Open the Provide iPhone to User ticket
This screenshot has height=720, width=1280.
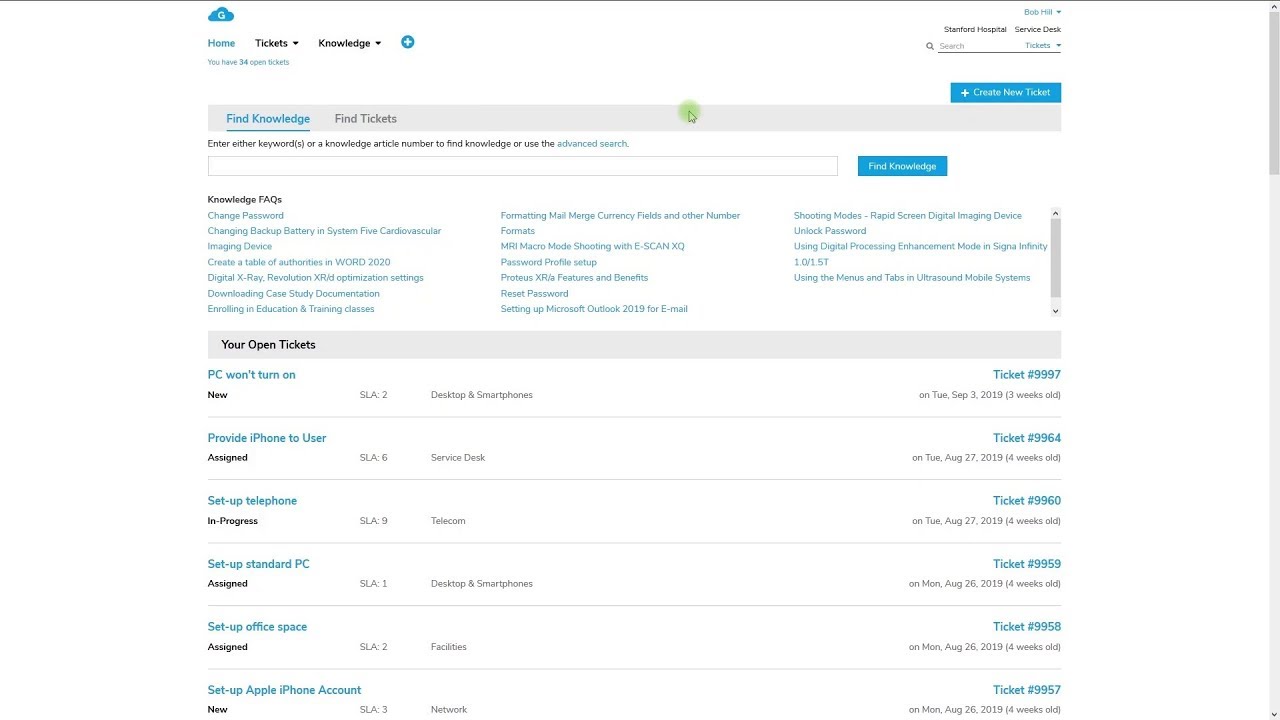click(267, 438)
